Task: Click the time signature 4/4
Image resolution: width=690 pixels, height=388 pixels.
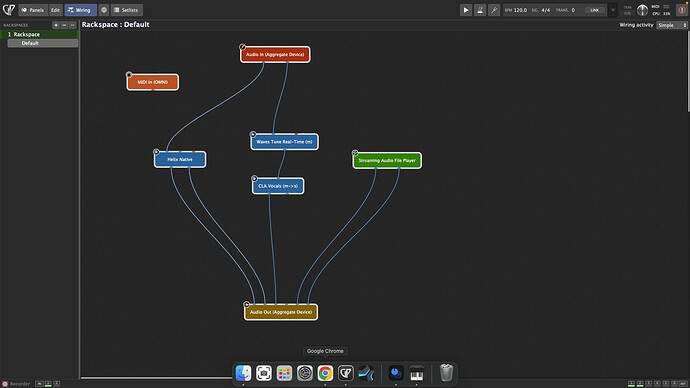Action: click(546, 10)
